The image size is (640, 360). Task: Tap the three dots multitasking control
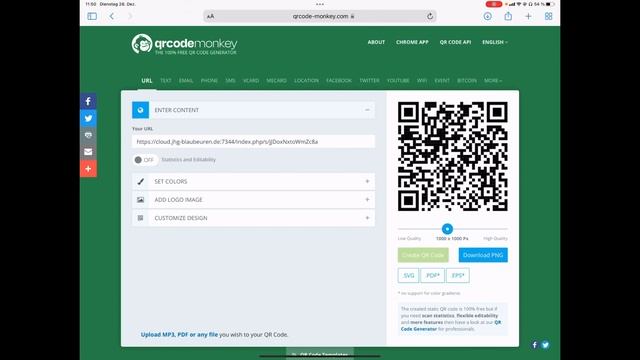click(x=320, y=4)
